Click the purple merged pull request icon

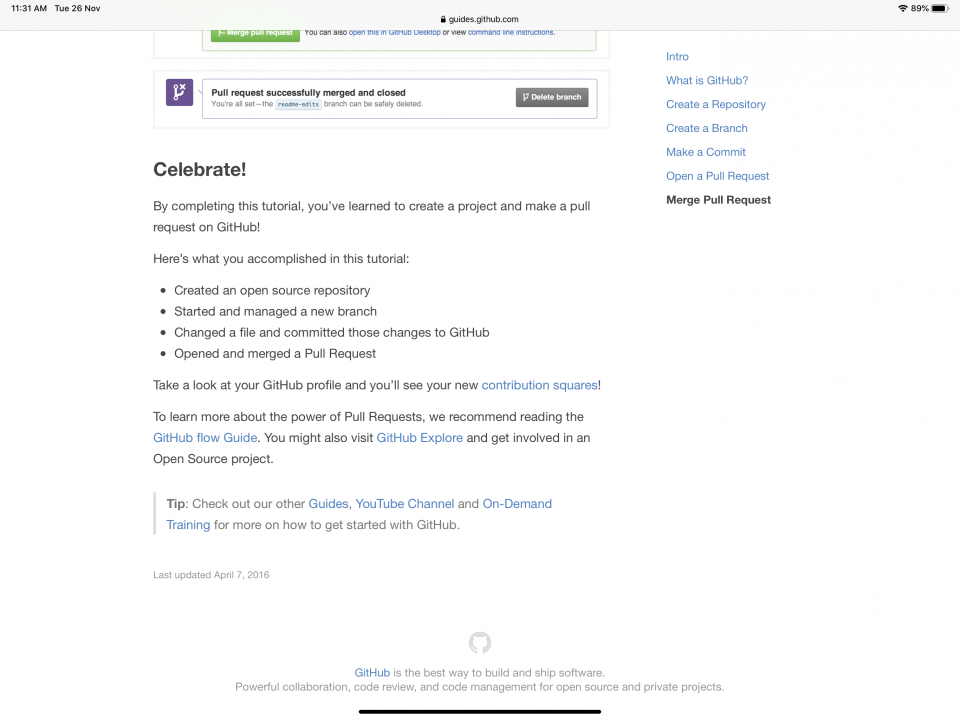point(179,93)
